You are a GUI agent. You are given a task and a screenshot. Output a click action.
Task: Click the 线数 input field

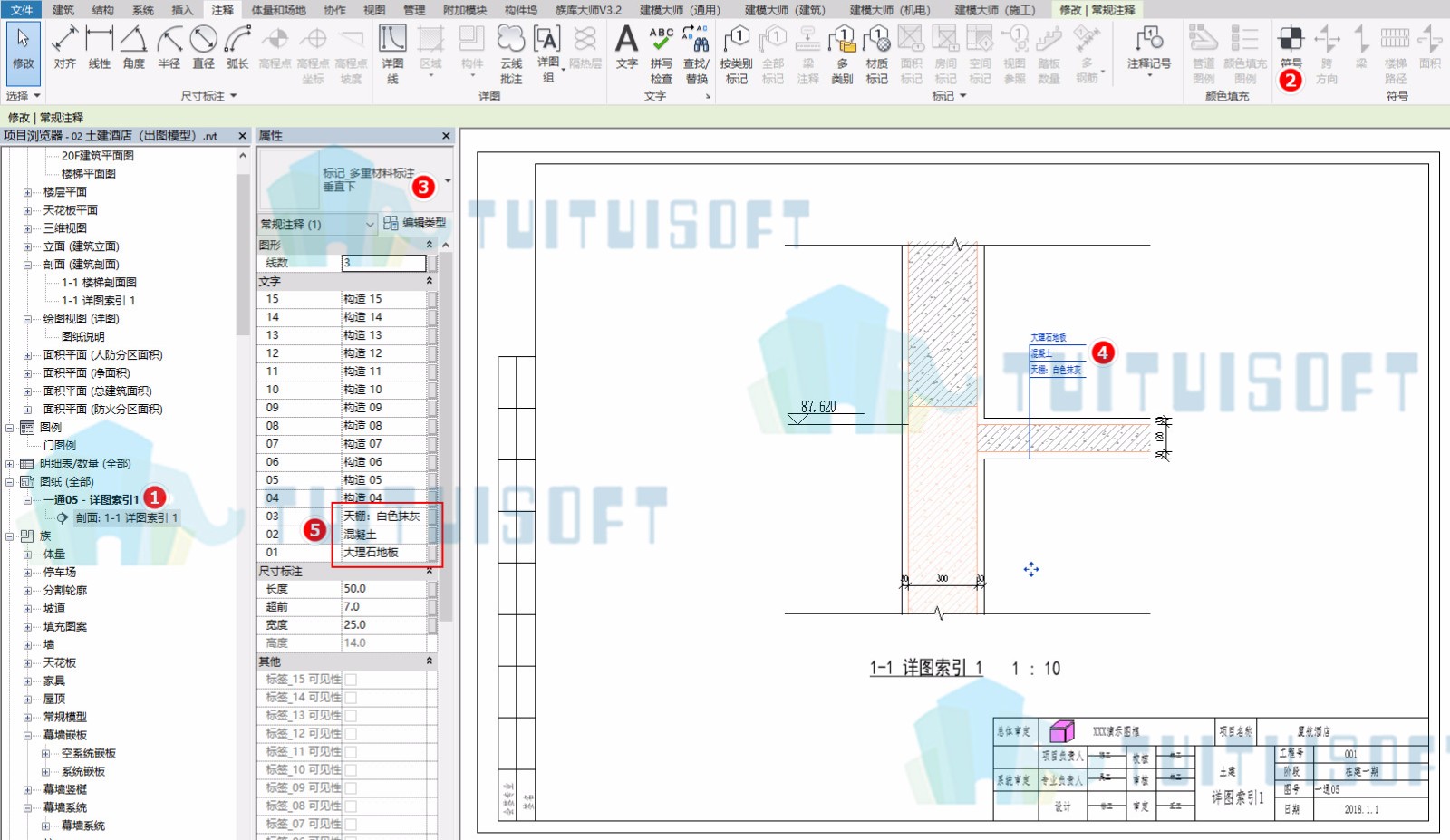[384, 263]
